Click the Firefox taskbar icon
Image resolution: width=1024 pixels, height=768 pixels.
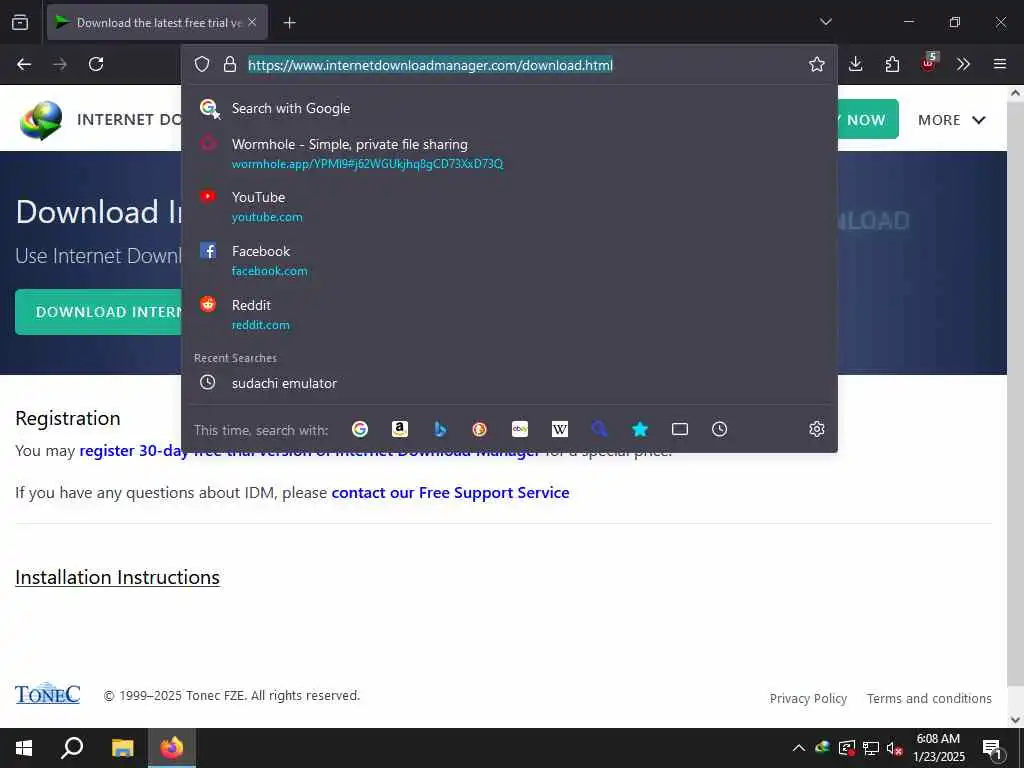coord(172,748)
